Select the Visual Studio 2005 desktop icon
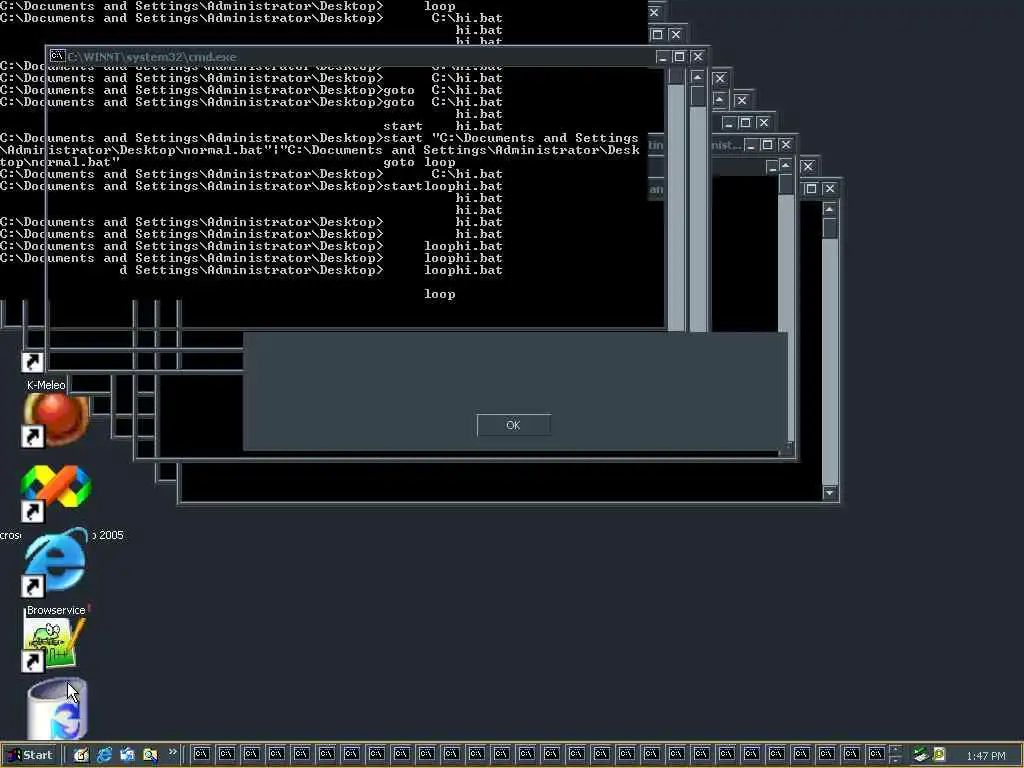1024x768 pixels. point(56,492)
